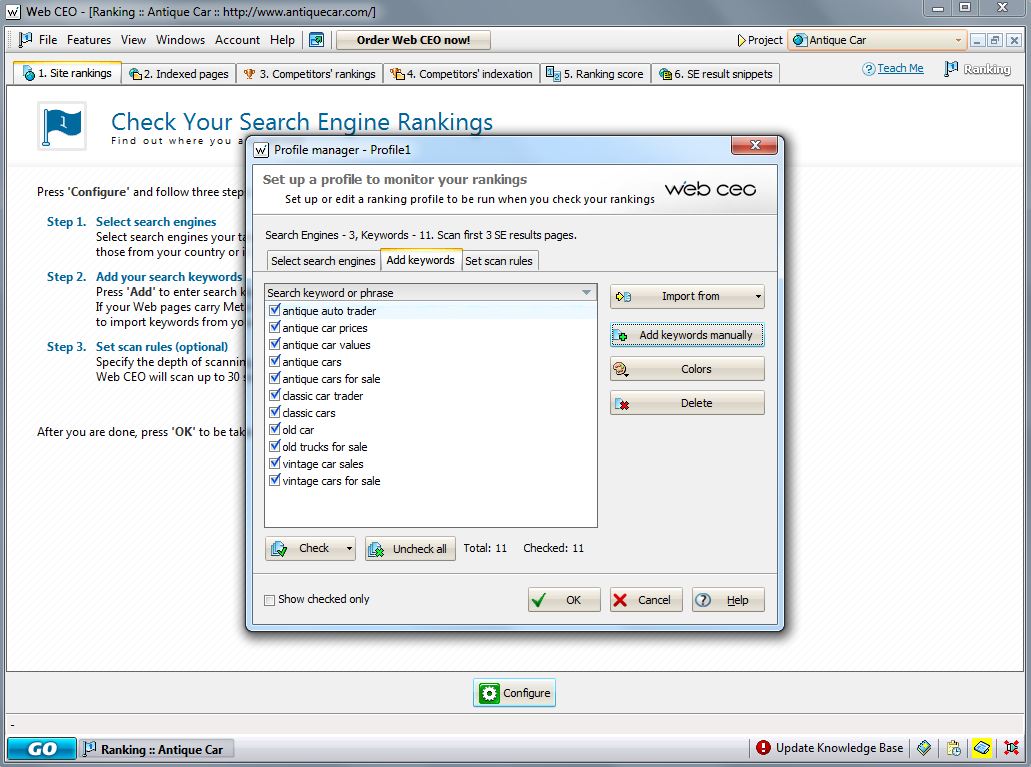Open the '5. Ranking score' tab
Screen dimensions: 1031x767
[x=595, y=74]
